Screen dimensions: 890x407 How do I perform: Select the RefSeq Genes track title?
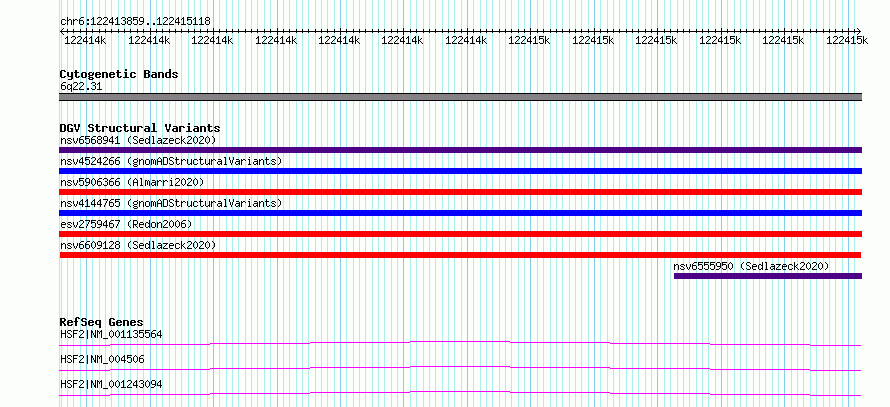click(x=101, y=322)
